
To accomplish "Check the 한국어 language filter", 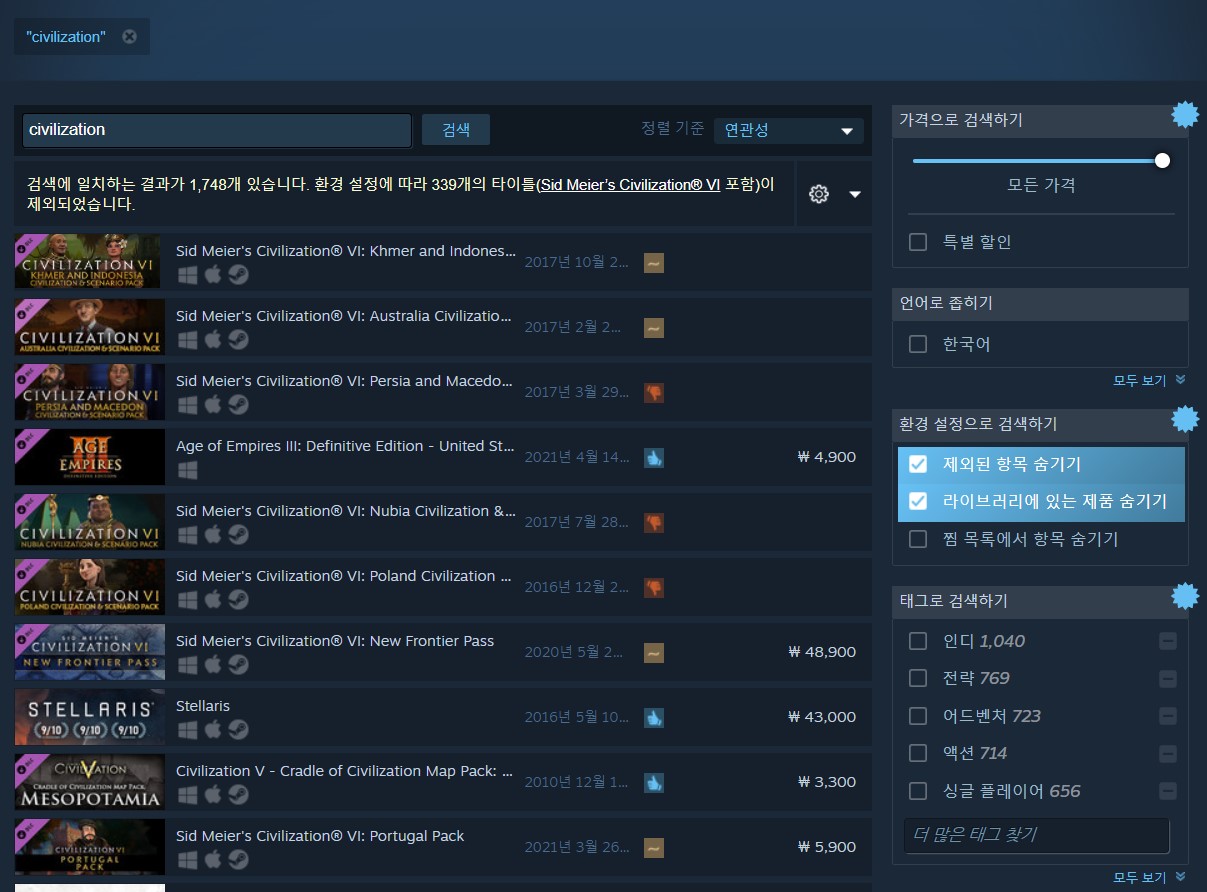I will click(917, 344).
